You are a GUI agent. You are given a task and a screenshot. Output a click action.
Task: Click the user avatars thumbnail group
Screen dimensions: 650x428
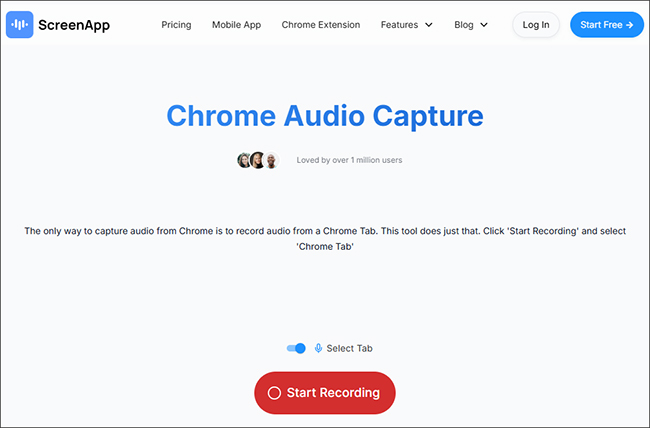pyautogui.click(x=258, y=160)
